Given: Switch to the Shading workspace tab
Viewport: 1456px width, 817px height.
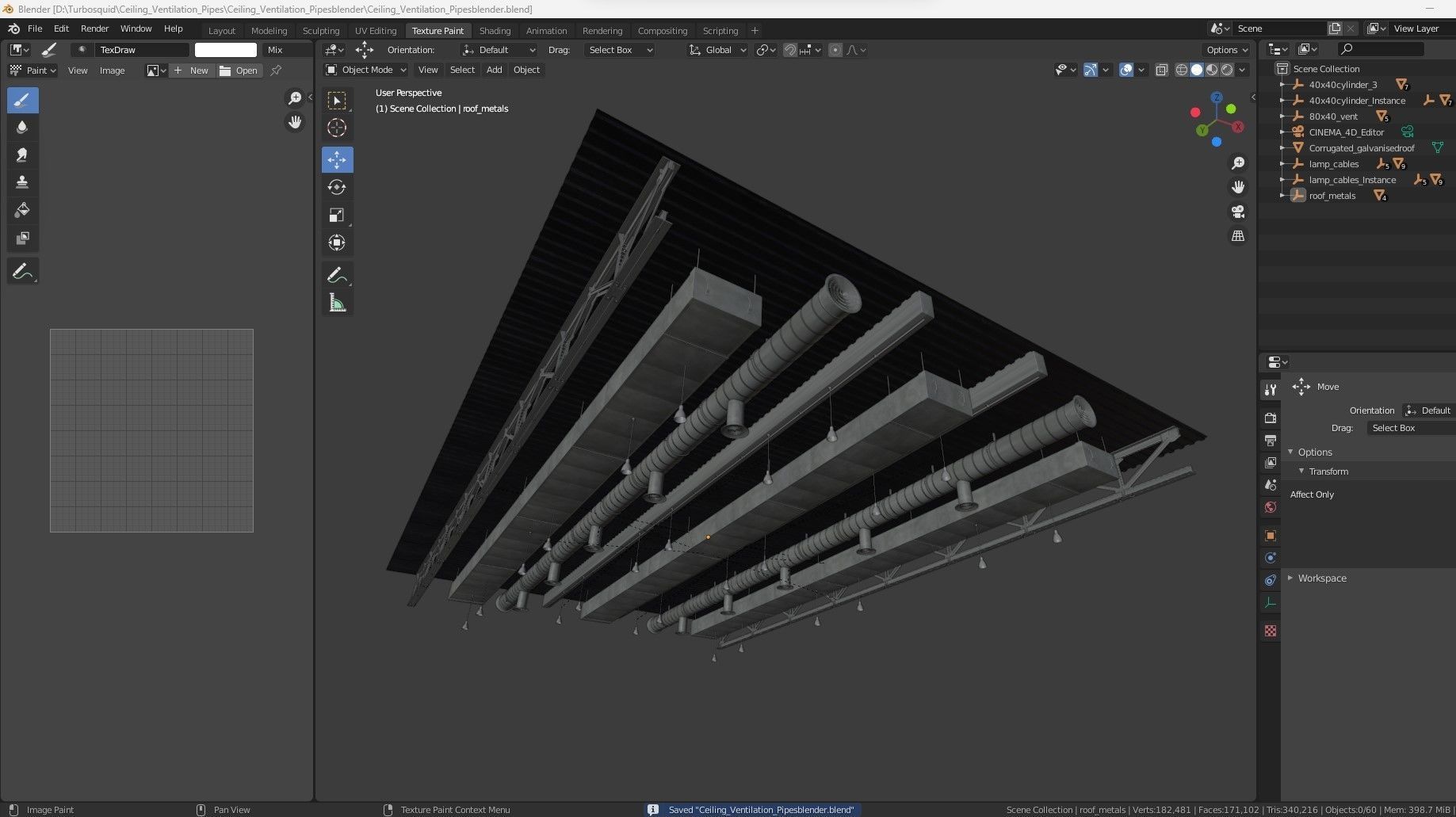Looking at the screenshot, I should click(x=495, y=31).
